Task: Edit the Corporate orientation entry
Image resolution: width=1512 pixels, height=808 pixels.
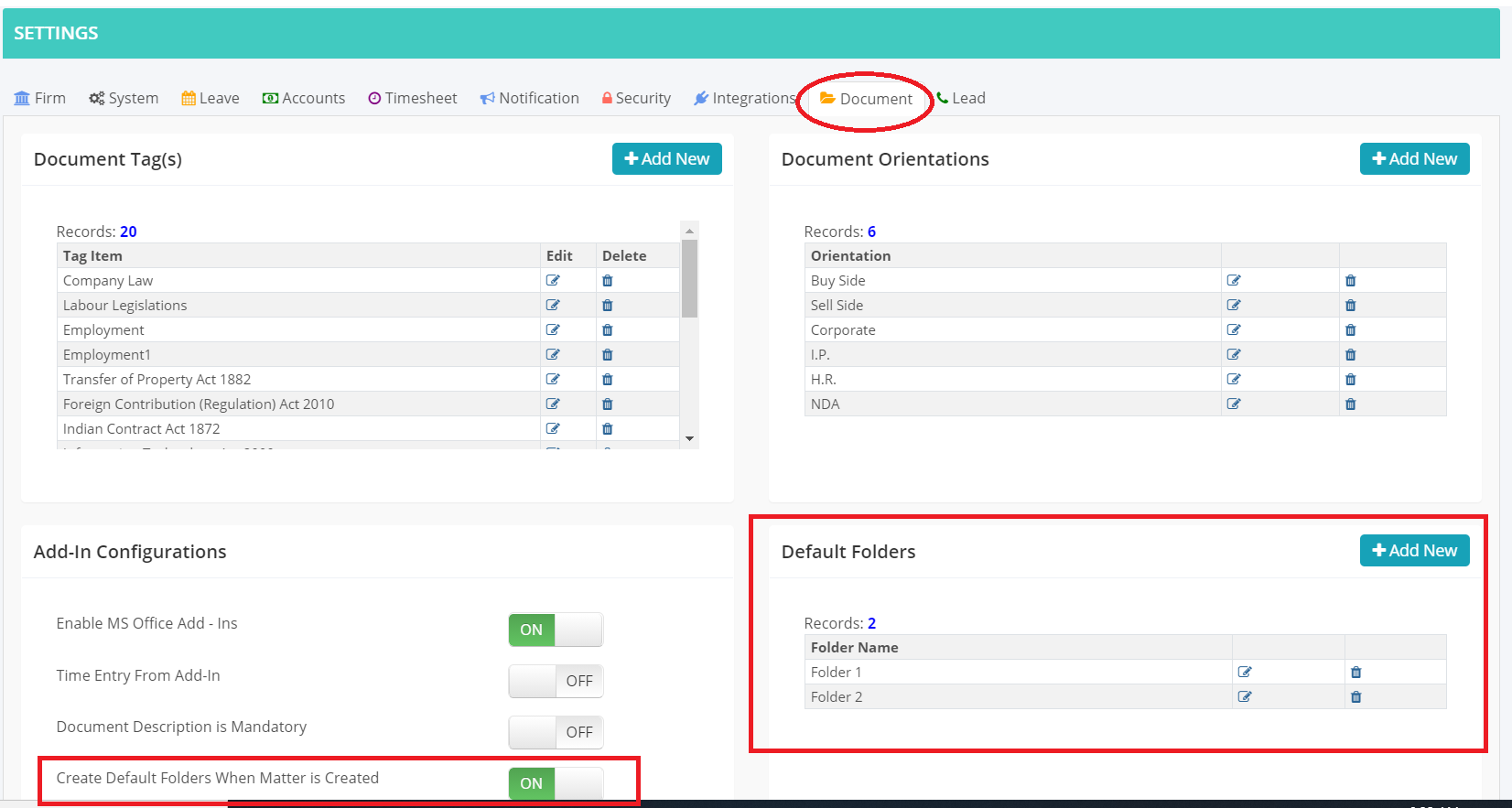Action: (x=1234, y=329)
